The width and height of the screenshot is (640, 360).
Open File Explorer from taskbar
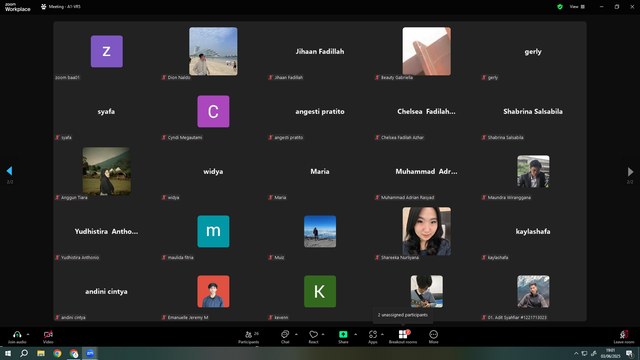tap(41, 353)
